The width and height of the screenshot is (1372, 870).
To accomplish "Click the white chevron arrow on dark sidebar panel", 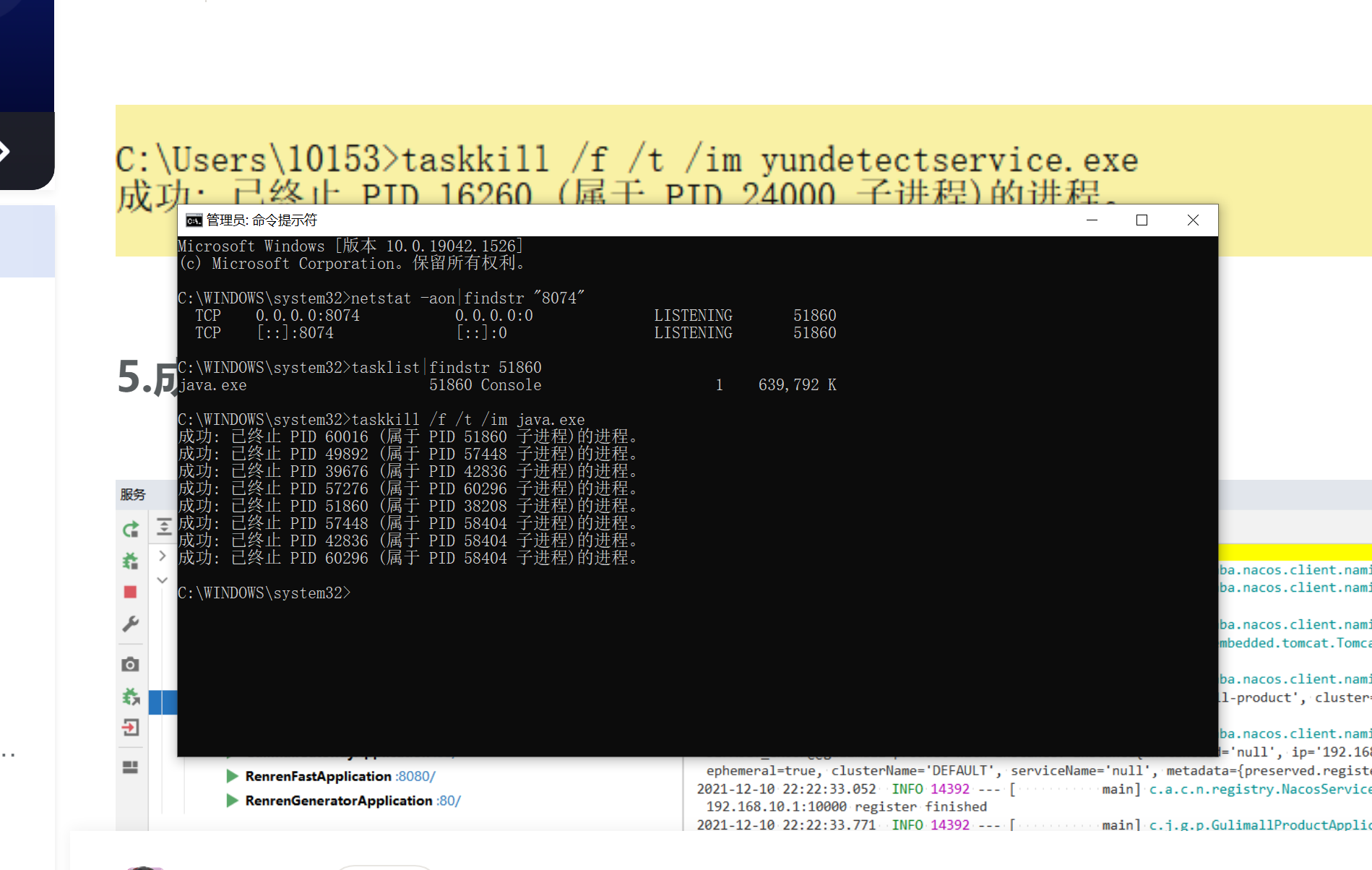I will pos(4,151).
